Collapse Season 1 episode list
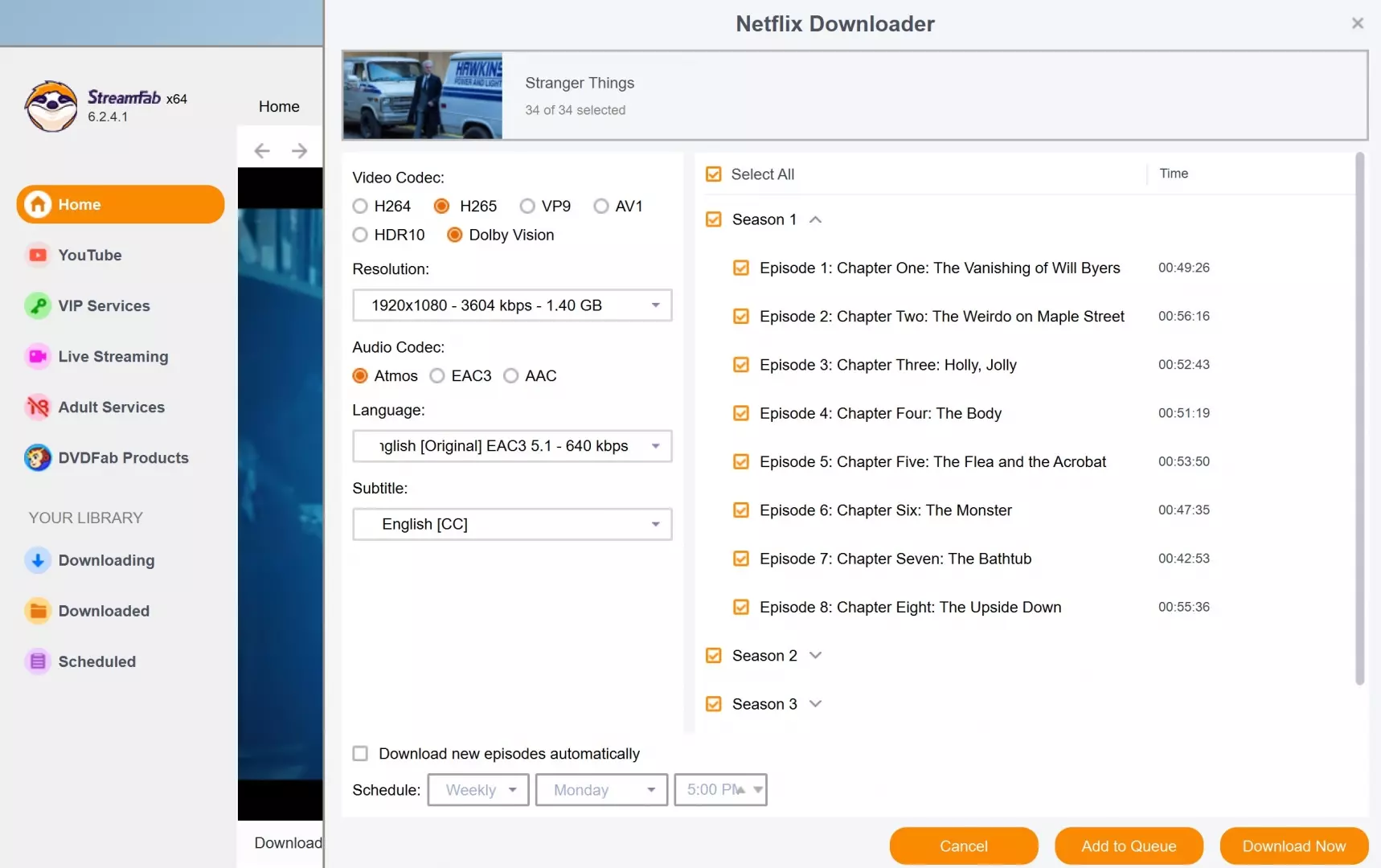This screenshot has height=868, width=1381. (815, 219)
